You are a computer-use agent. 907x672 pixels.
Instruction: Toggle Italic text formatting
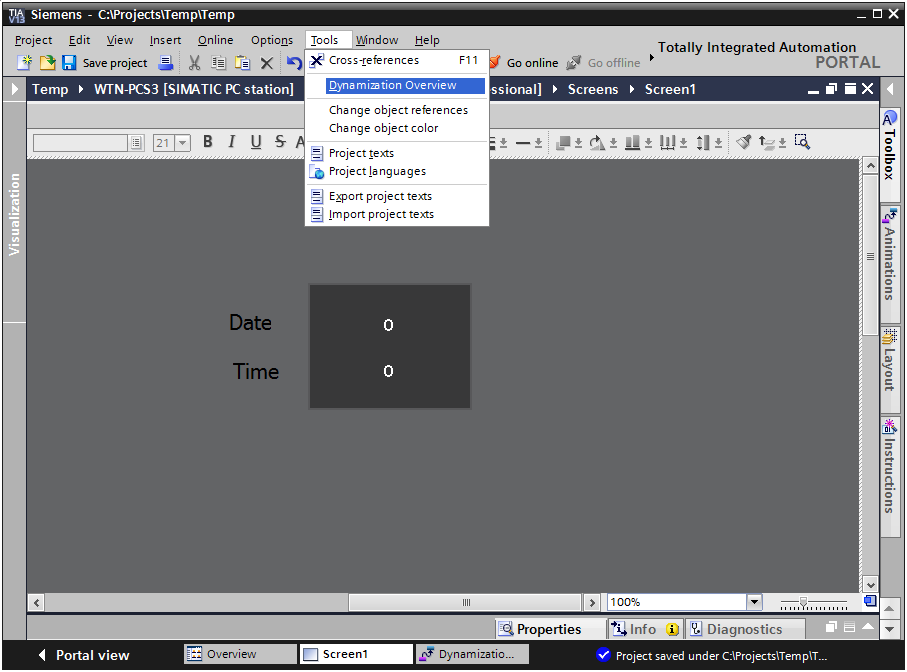pos(231,142)
